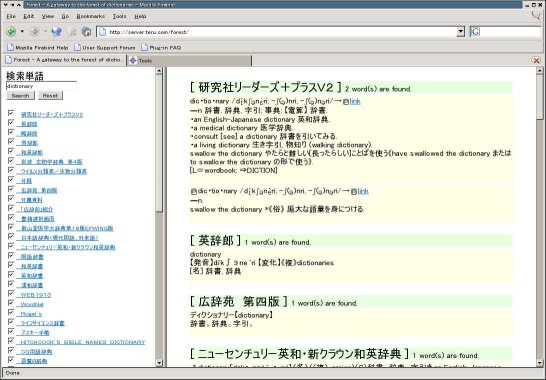Open Plug-in FAQ bookmark
The image size is (546, 380).
(161, 47)
